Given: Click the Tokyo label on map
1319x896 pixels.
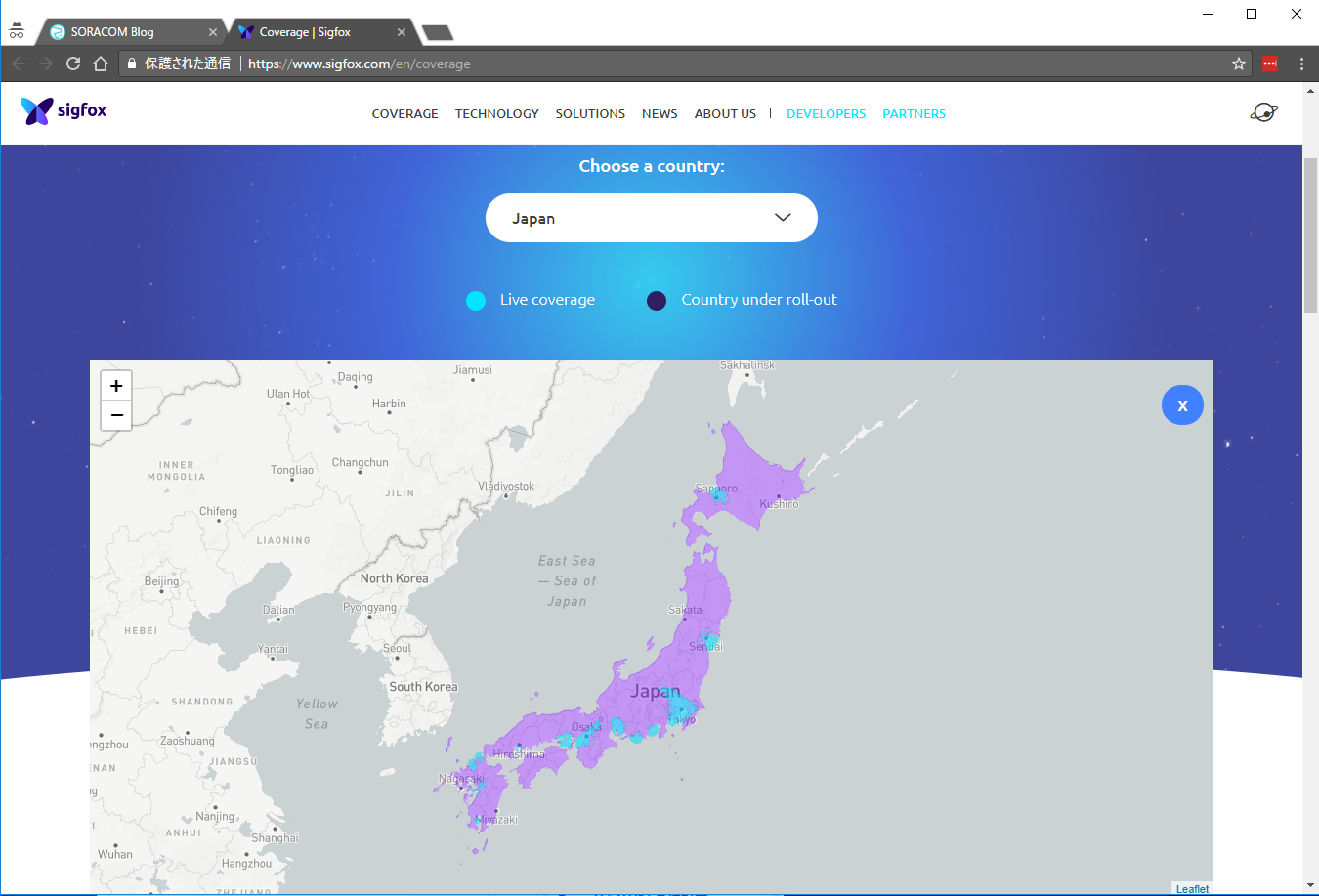Looking at the screenshot, I should pyautogui.click(x=682, y=719).
